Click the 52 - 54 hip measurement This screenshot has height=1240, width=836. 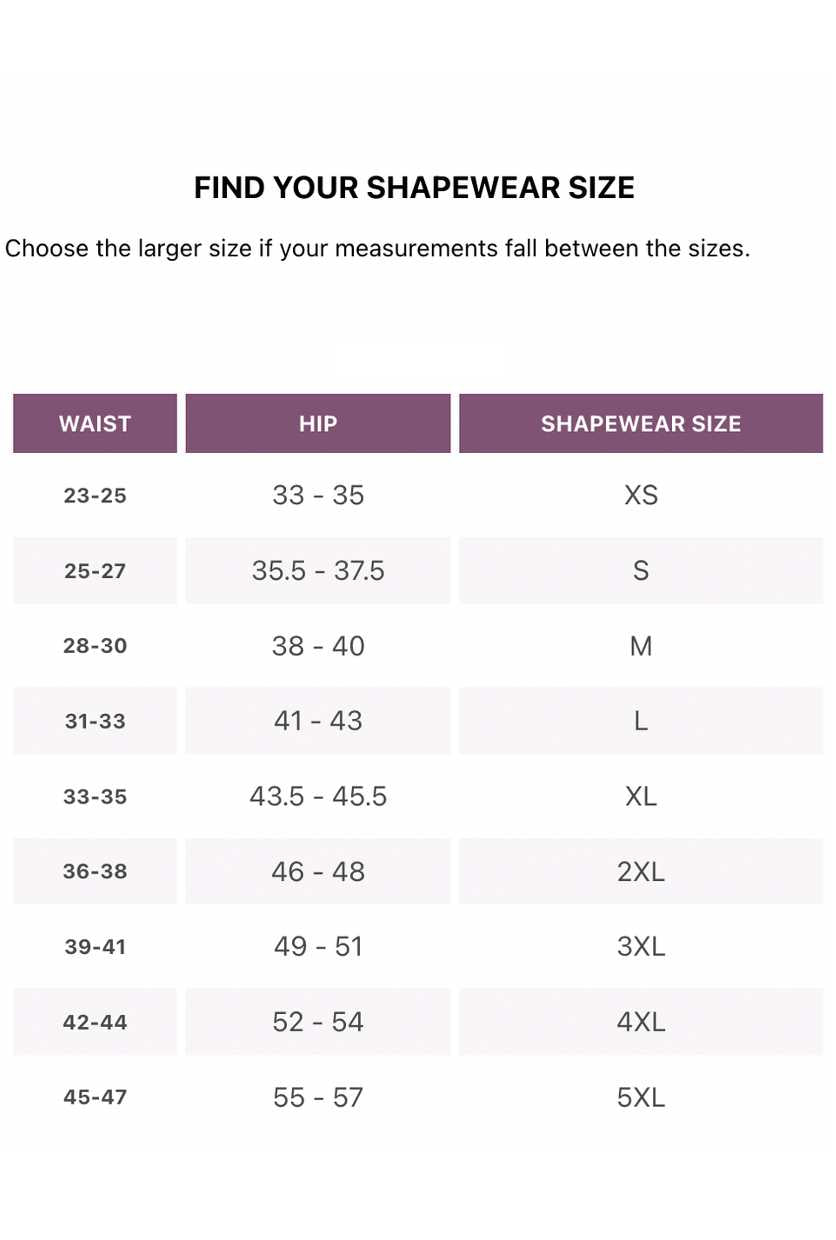pos(318,1022)
